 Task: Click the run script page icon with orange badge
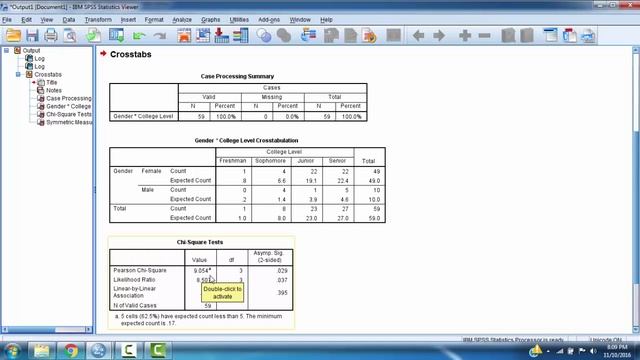pos(369,36)
